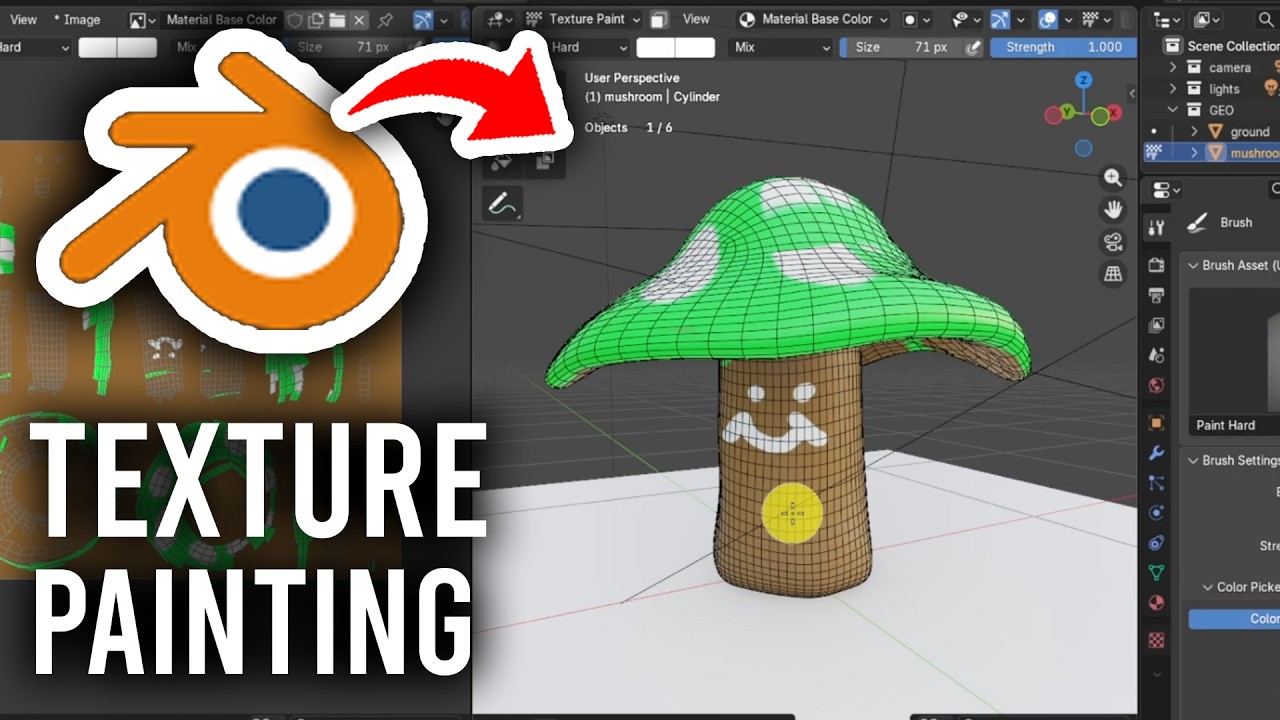Expand the camera collection in outliner
Viewport: 1280px width, 720px height.
pos(1173,67)
